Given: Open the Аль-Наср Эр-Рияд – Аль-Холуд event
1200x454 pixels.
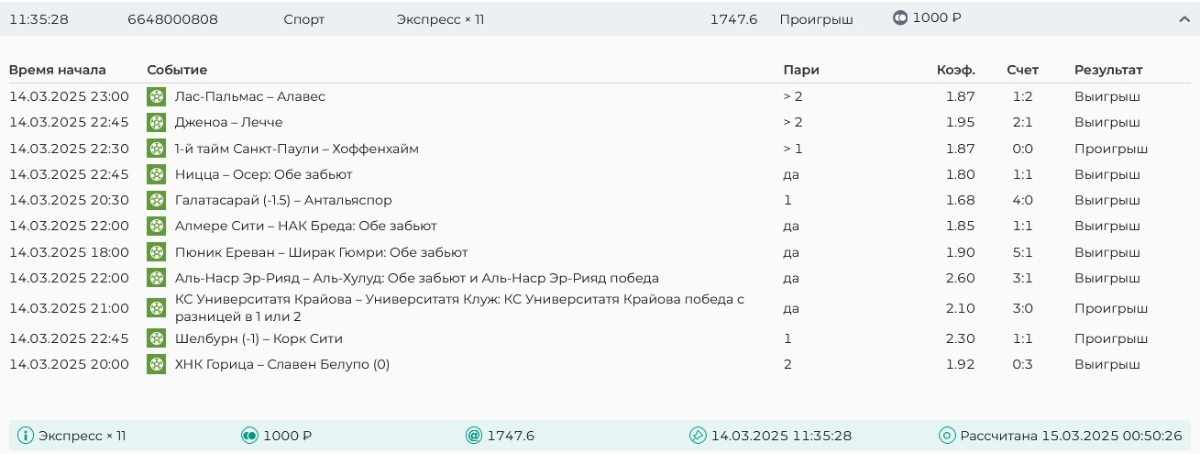Looking at the screenshot, I should (416, 278).
